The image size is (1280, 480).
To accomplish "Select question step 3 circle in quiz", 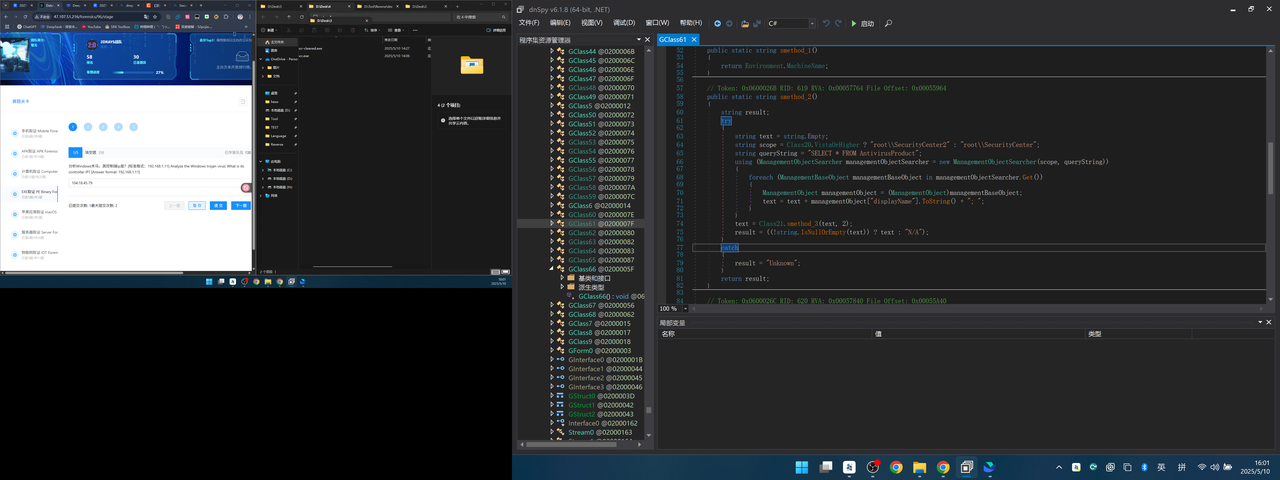I will [103, 127].
